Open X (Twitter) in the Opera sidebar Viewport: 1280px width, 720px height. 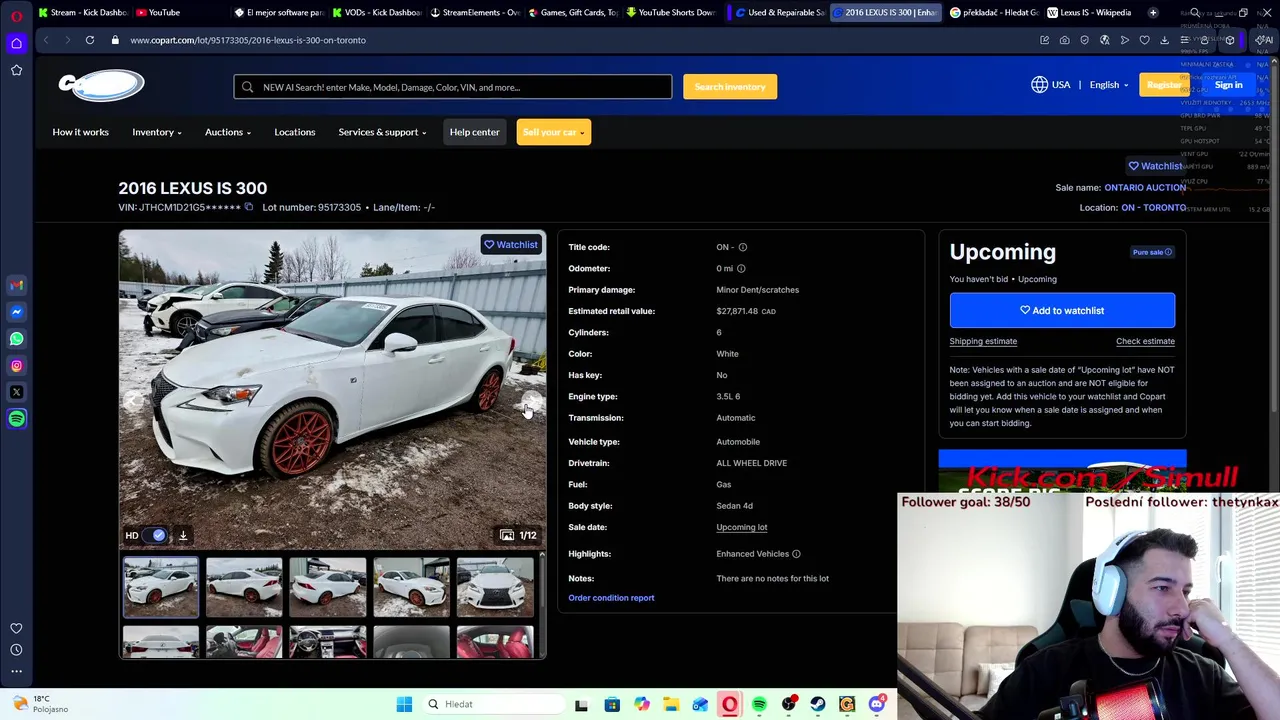click(16, 392)
